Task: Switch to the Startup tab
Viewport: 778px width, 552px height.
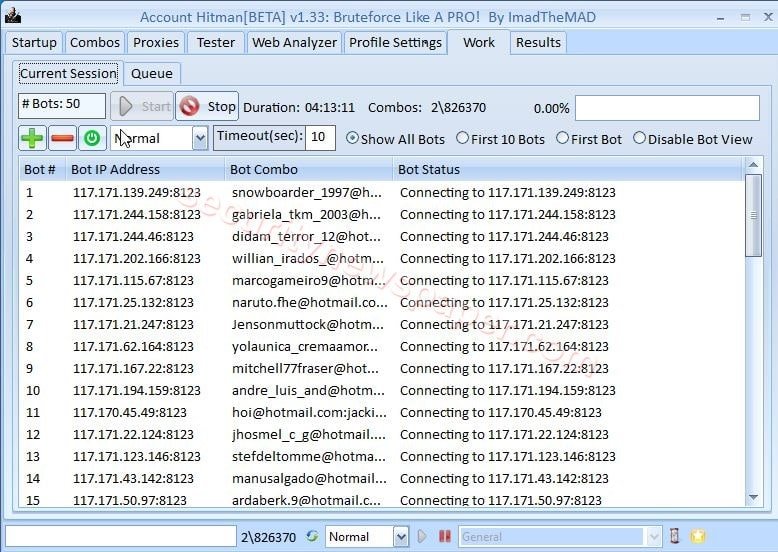Action: coord(34,43)
